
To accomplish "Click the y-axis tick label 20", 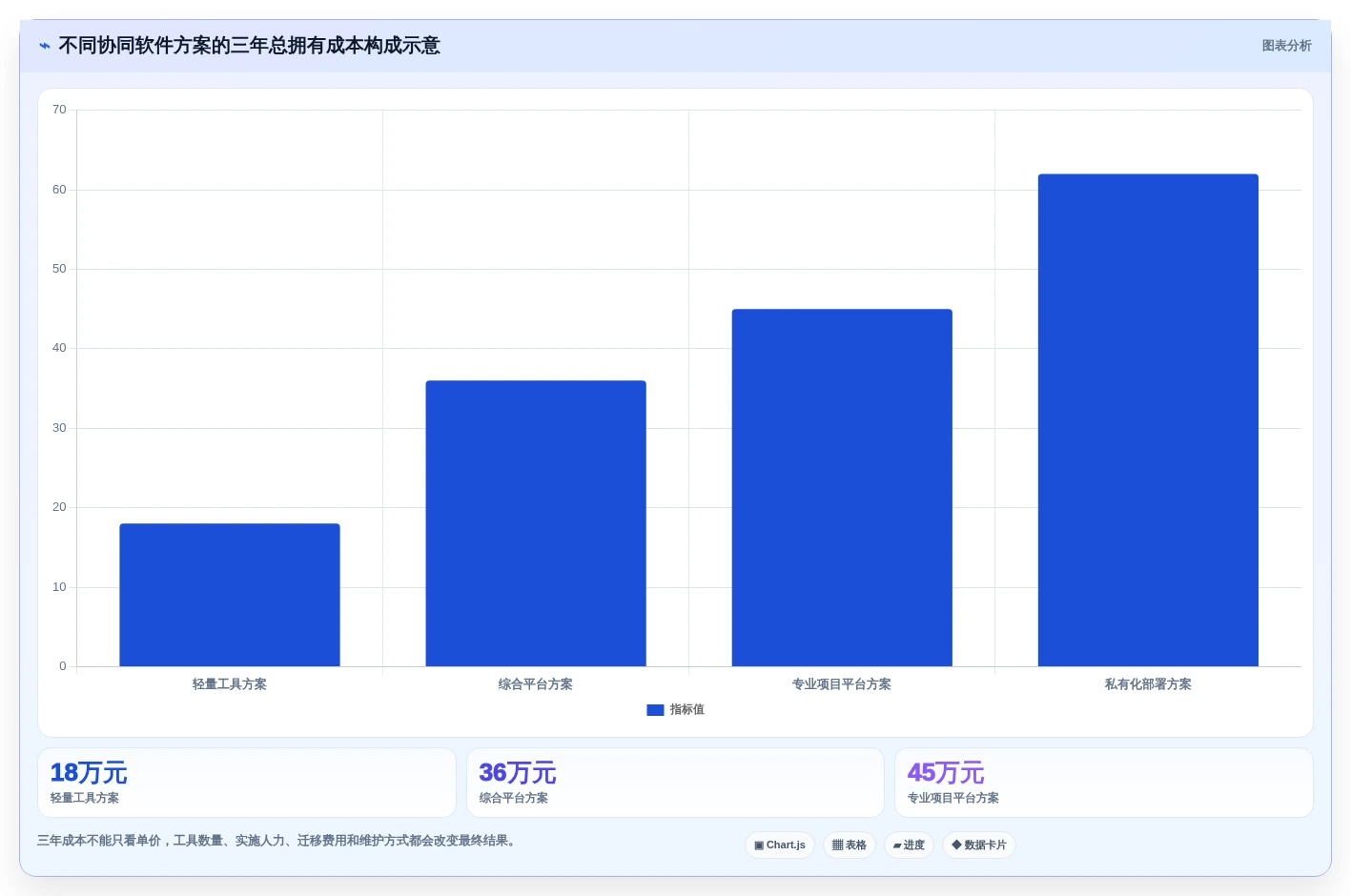I will (x=59, y=507).
